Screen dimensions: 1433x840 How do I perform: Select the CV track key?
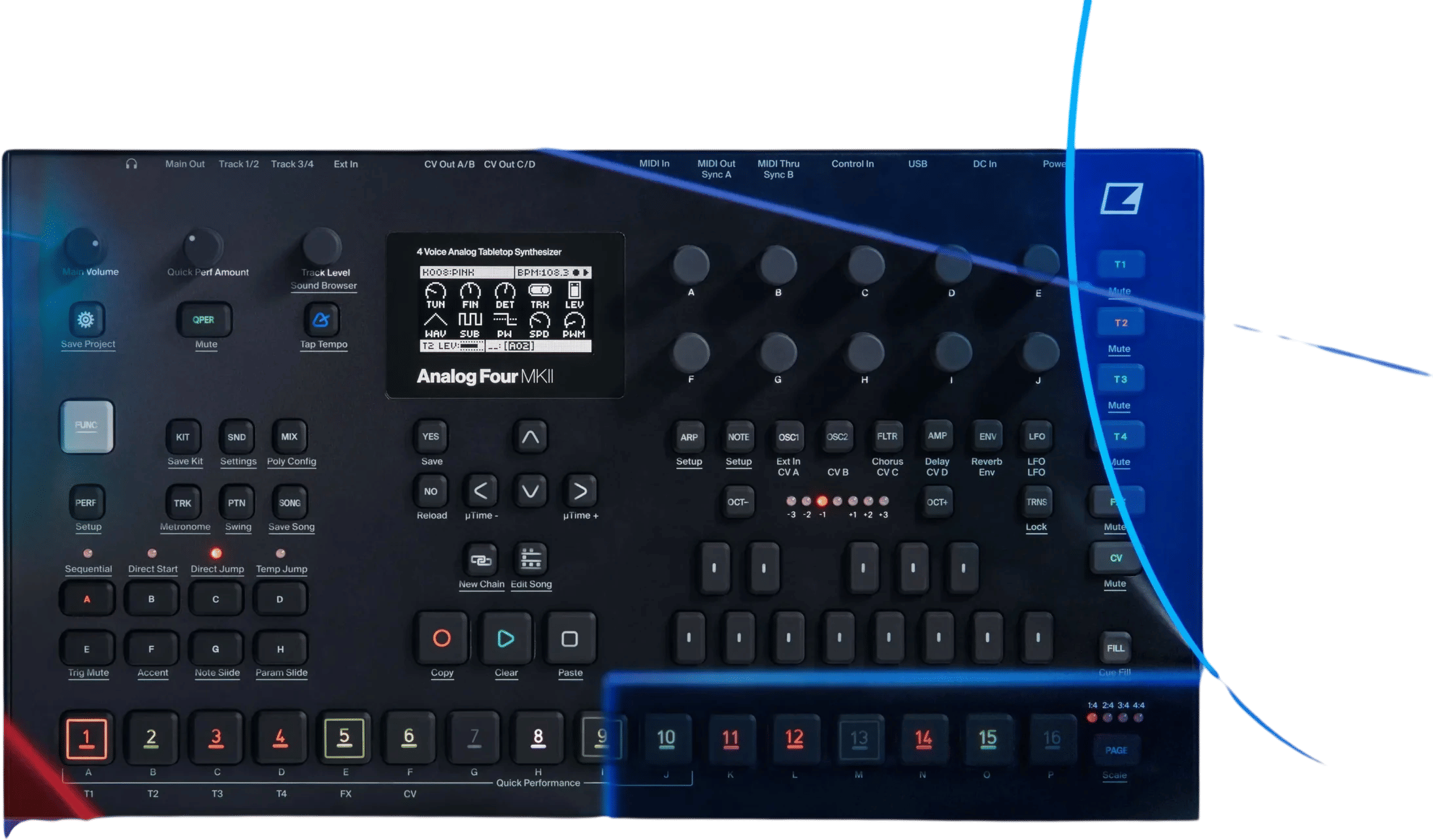(x=1115, y=558)
